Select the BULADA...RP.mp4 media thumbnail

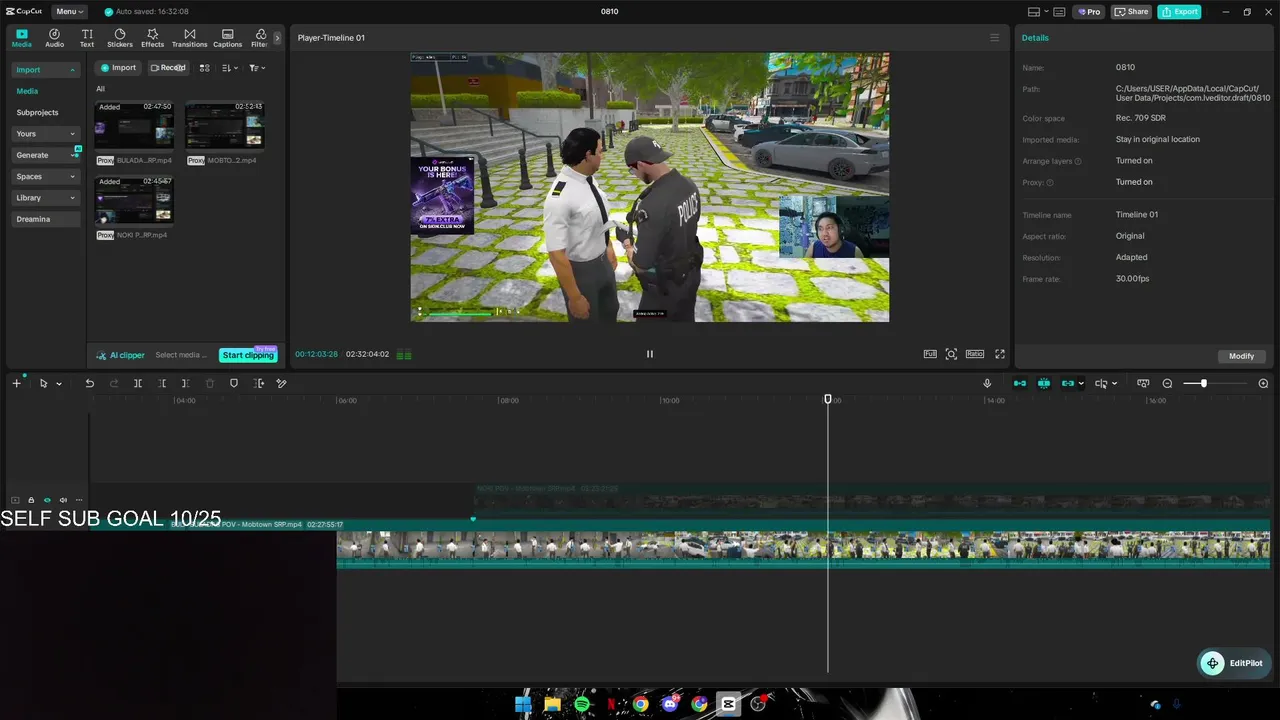pos(134,125)
